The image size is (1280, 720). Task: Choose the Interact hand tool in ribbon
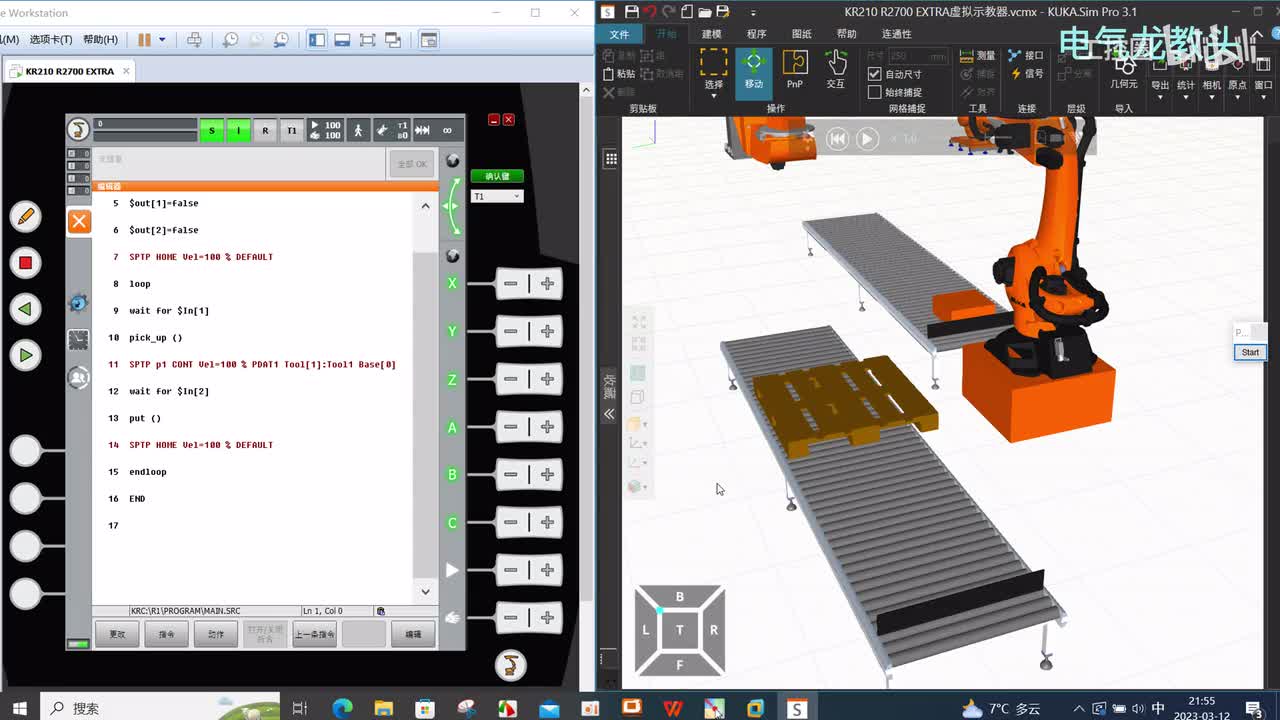coord(836,68)
